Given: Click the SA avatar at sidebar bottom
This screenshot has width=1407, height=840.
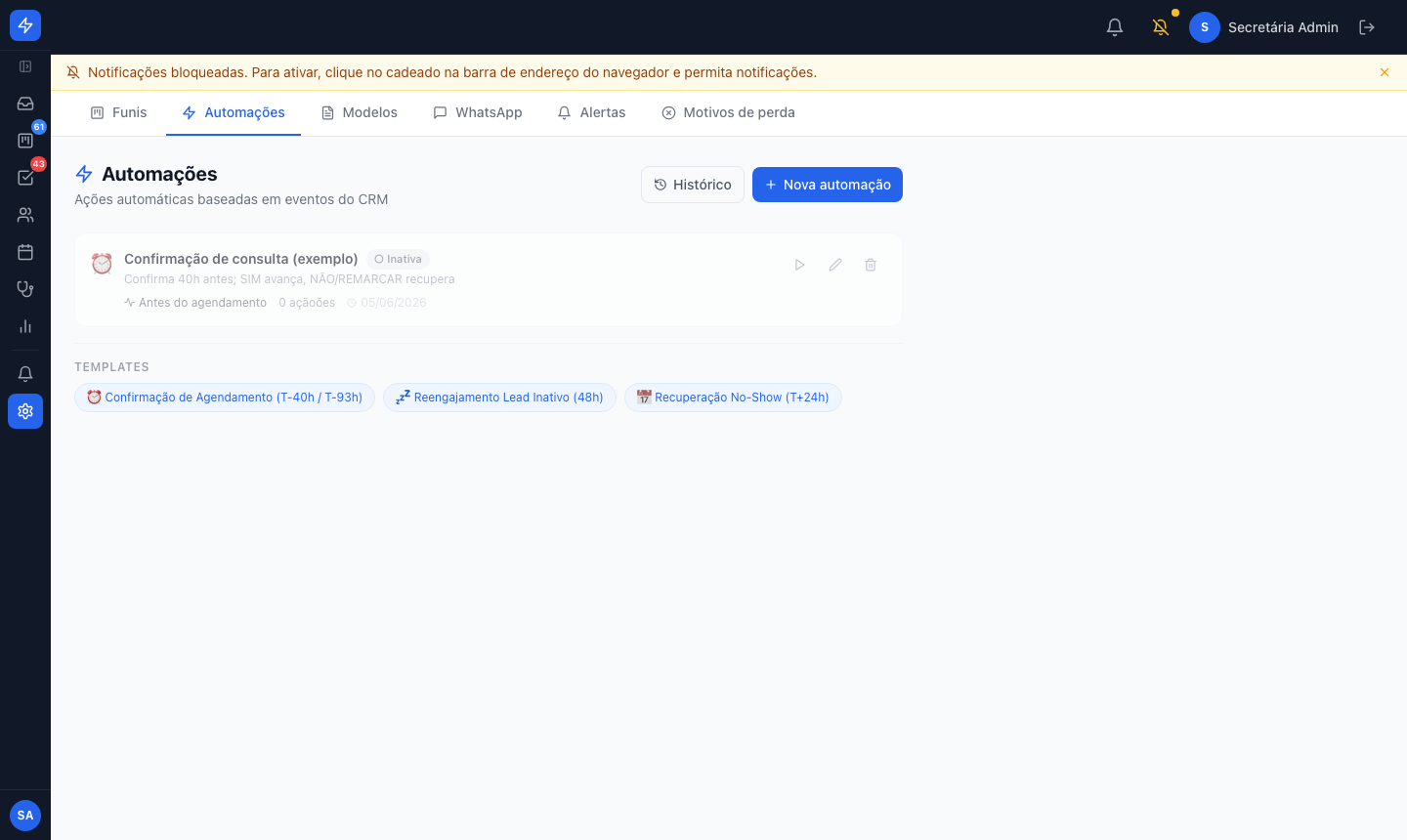Looking at the screenshot, I should [x=25, y=816].
